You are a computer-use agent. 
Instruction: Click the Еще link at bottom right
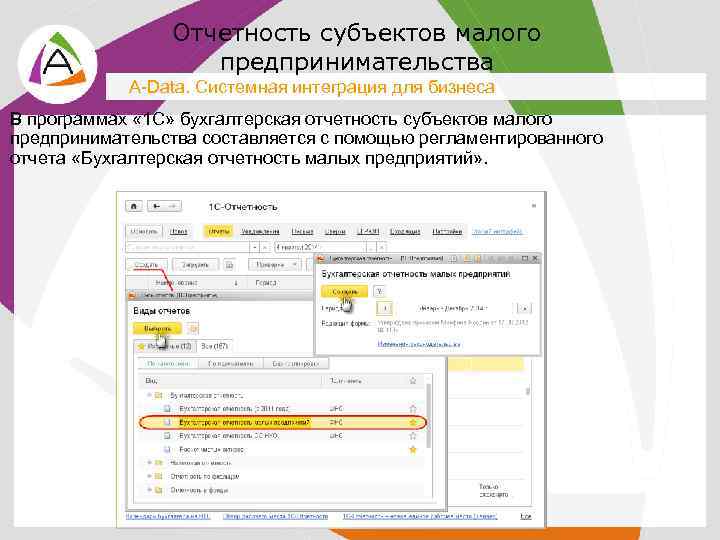[526, 516]
